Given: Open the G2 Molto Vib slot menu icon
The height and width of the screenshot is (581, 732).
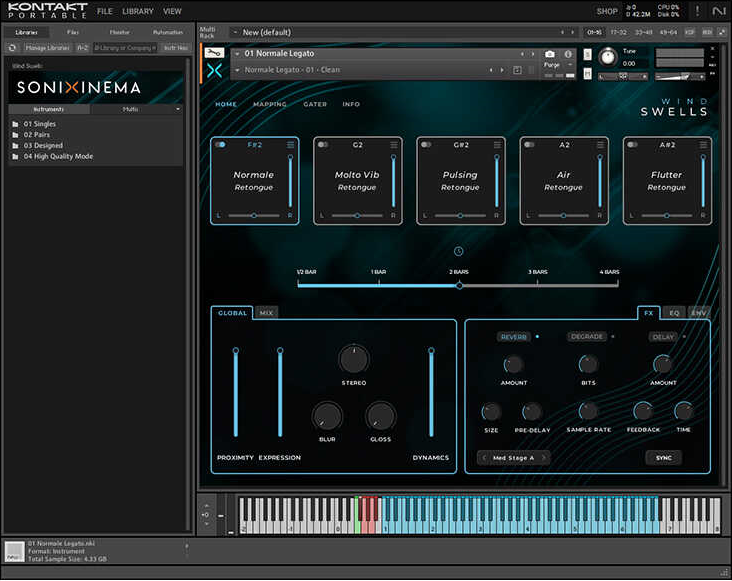Looking at the screenshot, I should coord(394,145).
